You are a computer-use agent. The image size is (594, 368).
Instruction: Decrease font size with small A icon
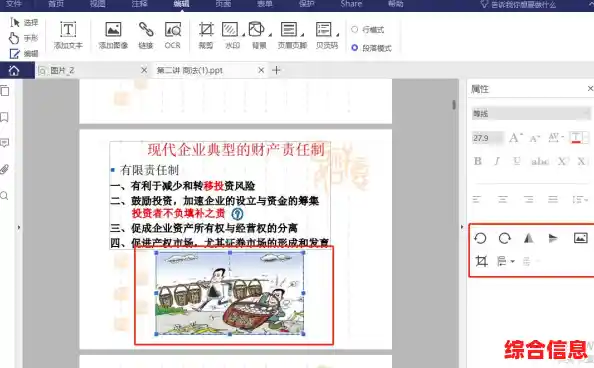point(535,138)
